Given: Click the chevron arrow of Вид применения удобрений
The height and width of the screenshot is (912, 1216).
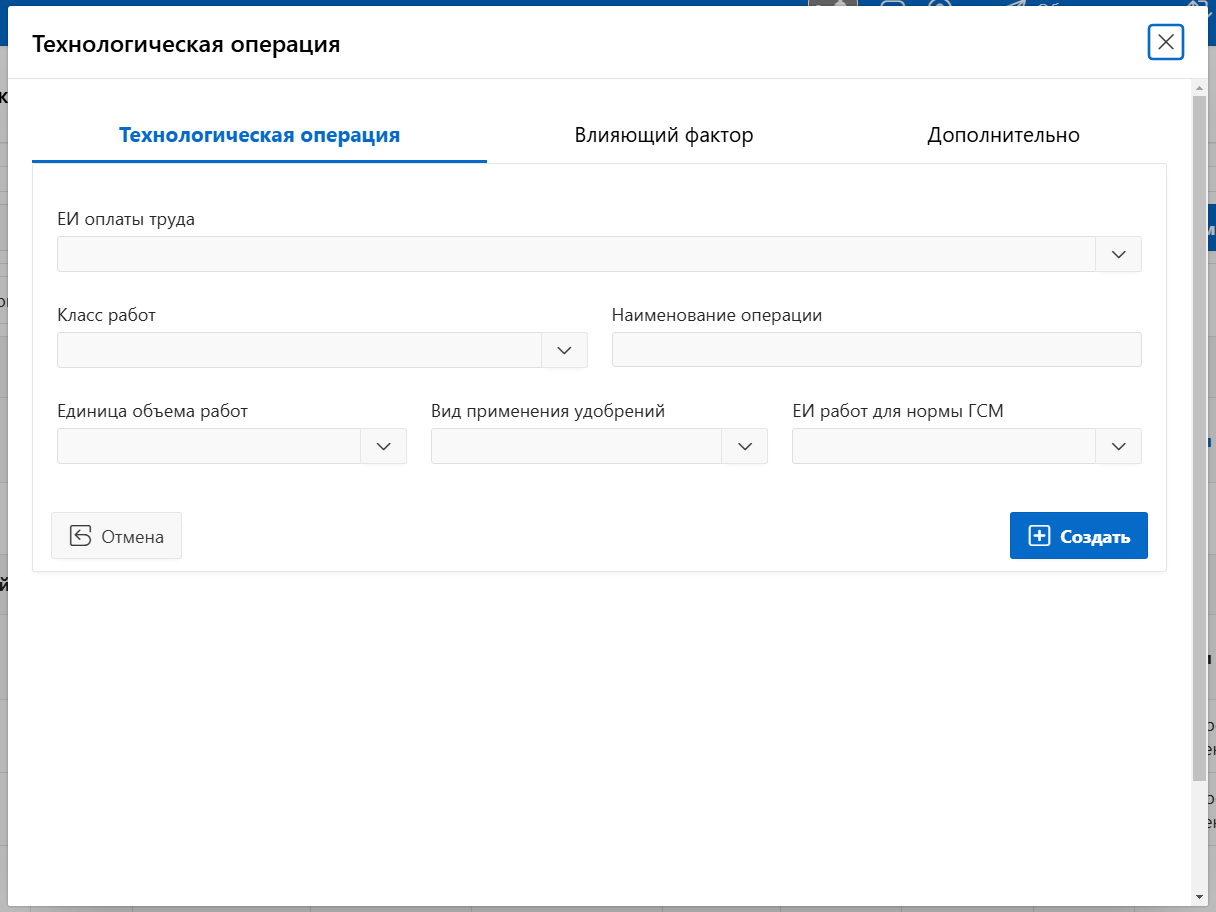Looking at the screenshot, I should (744, 446).
